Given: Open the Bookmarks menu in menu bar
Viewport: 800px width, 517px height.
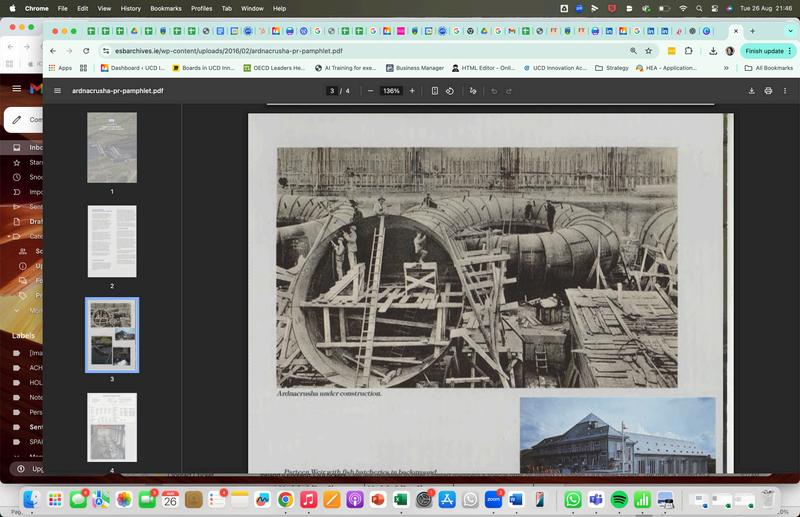Looking at the screenshot, I should [x=166, y=8].
